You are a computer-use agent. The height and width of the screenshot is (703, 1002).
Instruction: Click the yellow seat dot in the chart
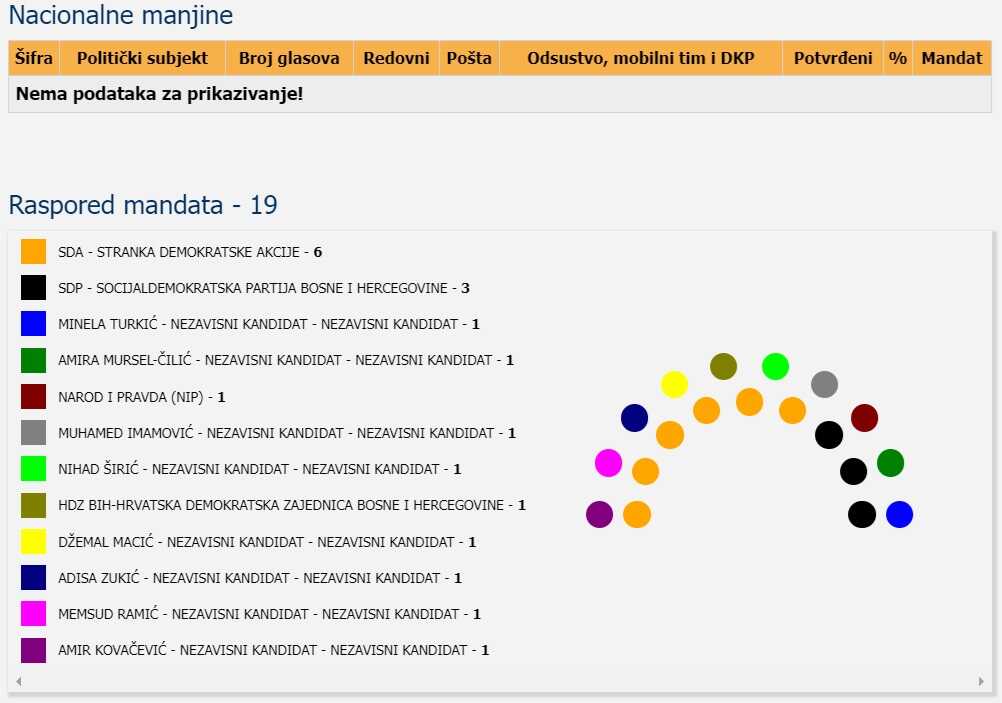[x=674, y=384]
